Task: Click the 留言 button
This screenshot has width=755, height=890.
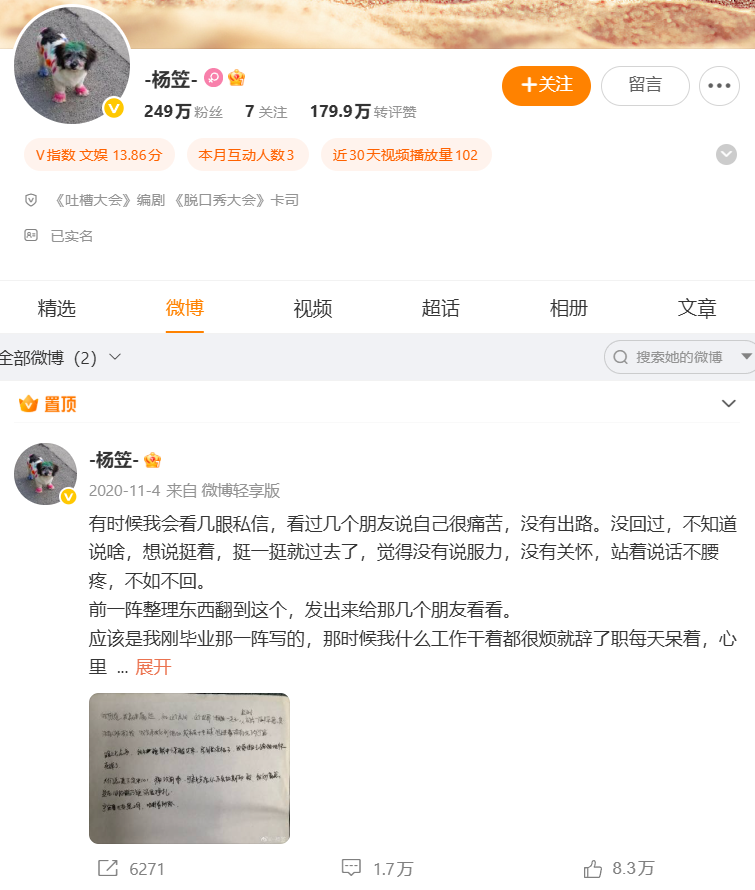Action: pyautogui.click(x=645, y=86)
